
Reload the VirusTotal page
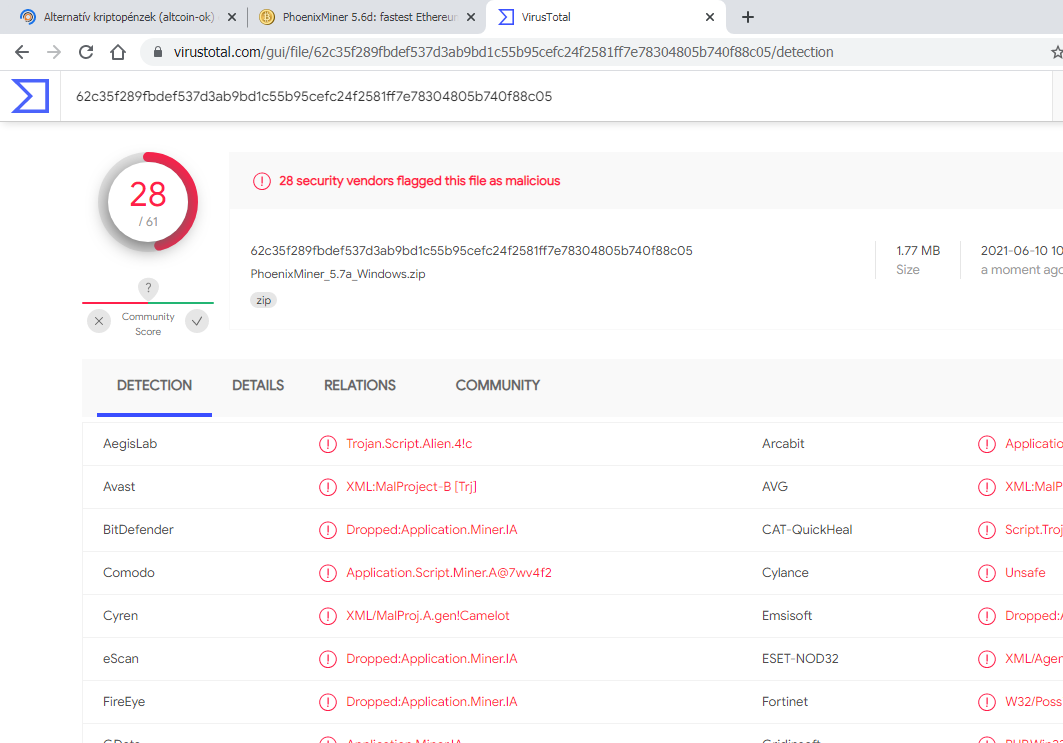point(86,52)
